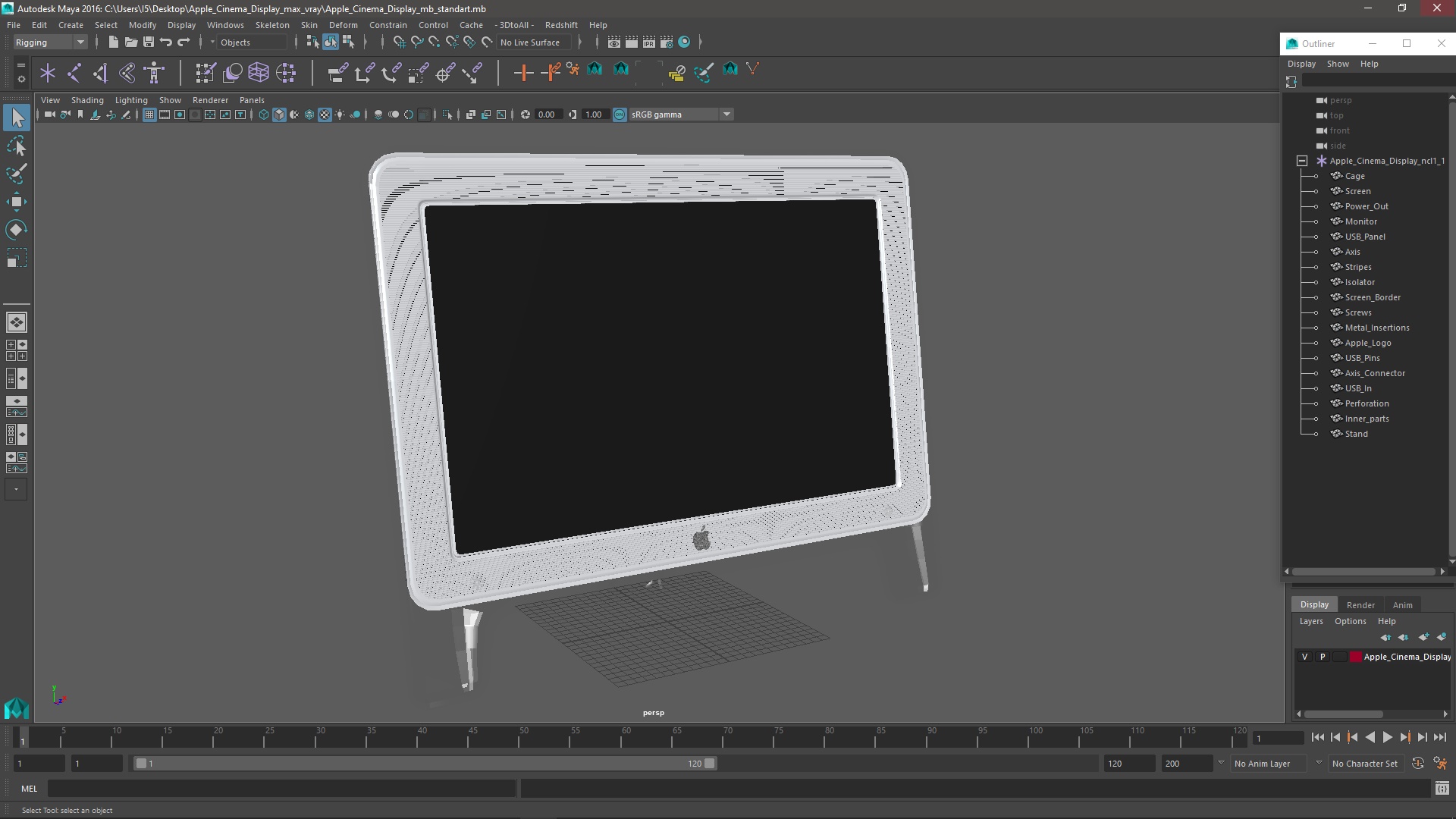Viewport: 1456px width, 819px height.
Task: Toggle snap to grids icon
Action: (400, 42)
